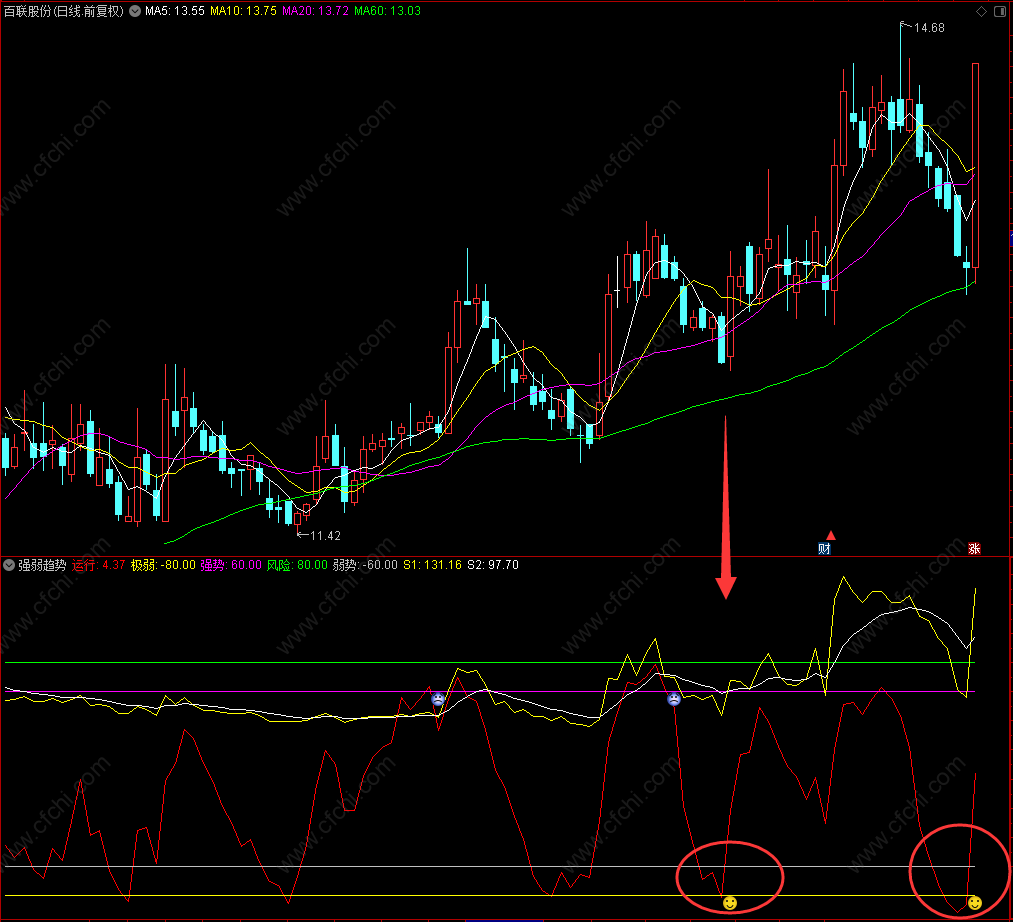This screenshot has width=1013, height=922.
Task: Click the diamond icon at chart corner
Action: coord(981,12)
